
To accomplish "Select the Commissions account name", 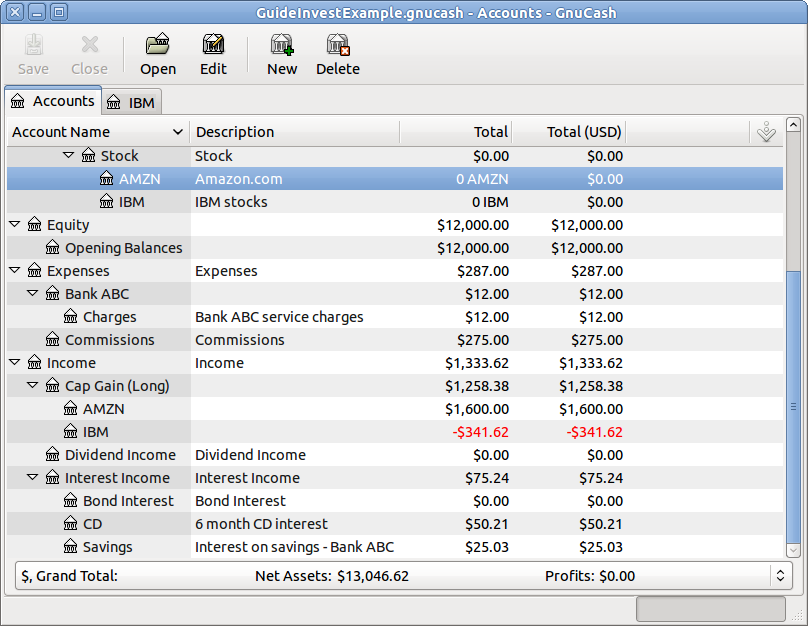I will [110, 340].
